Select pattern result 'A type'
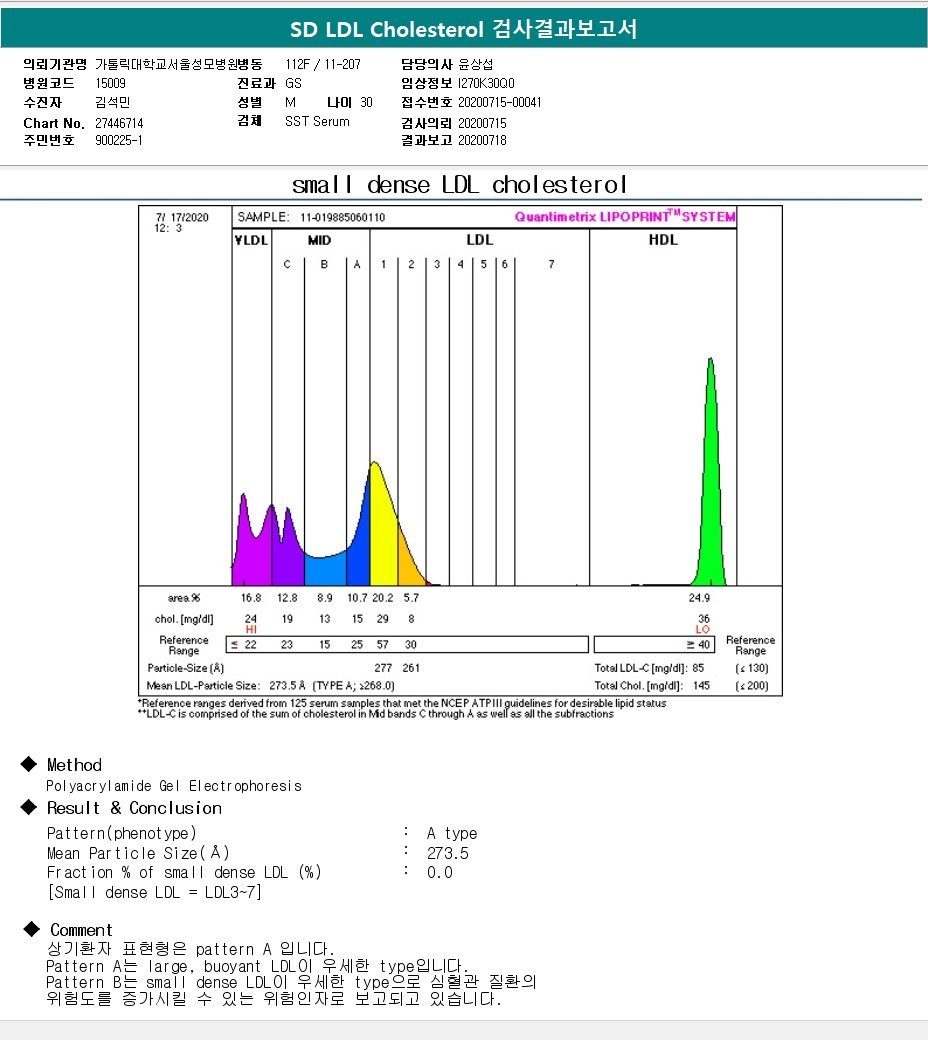Viewport: 928px width, 1040px height. coord(452,833)
